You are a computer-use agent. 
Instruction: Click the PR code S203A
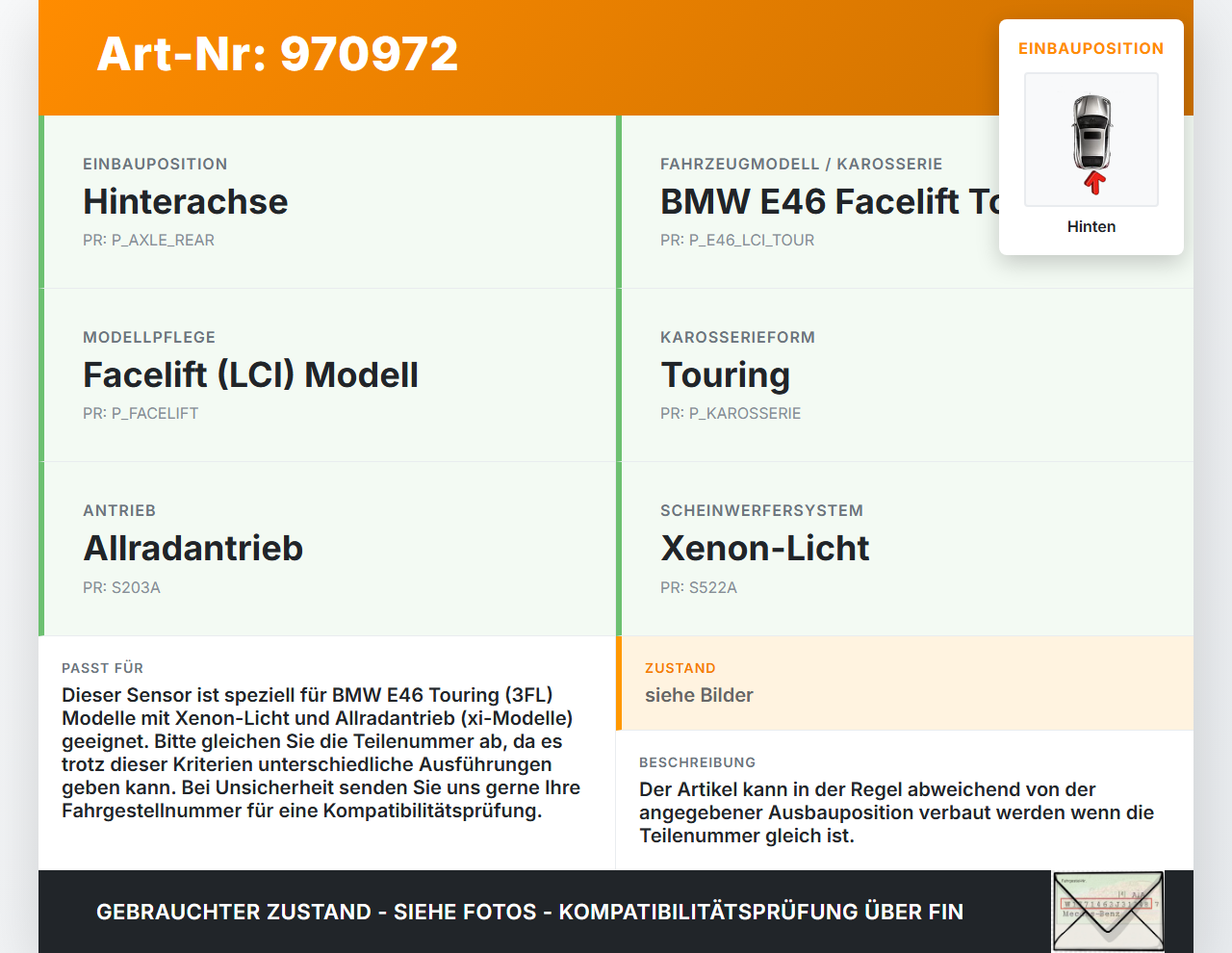(121, 587)
